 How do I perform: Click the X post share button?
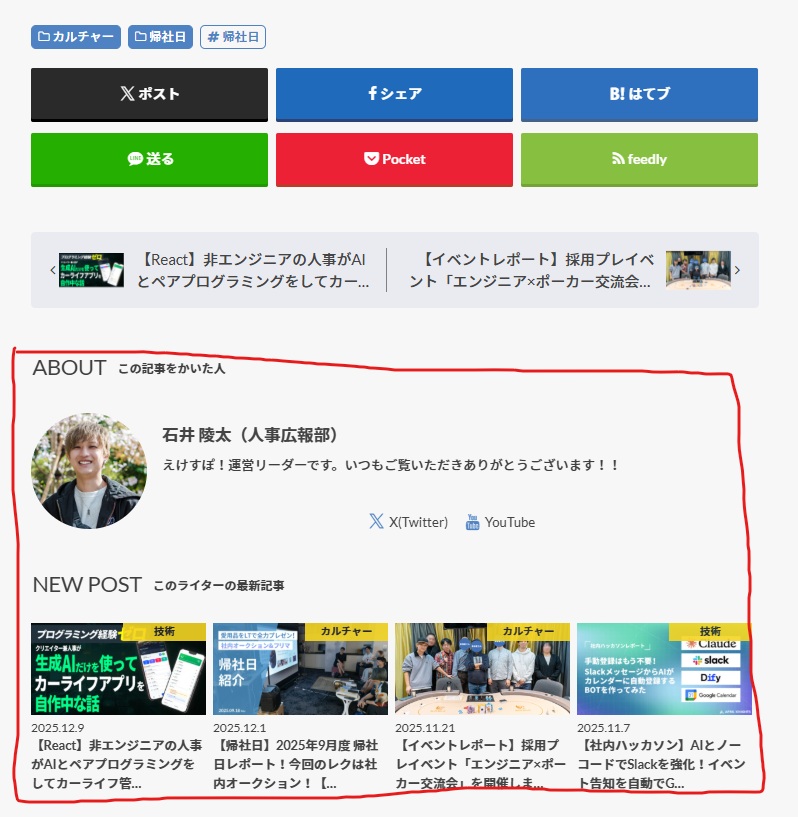(149, 94)
